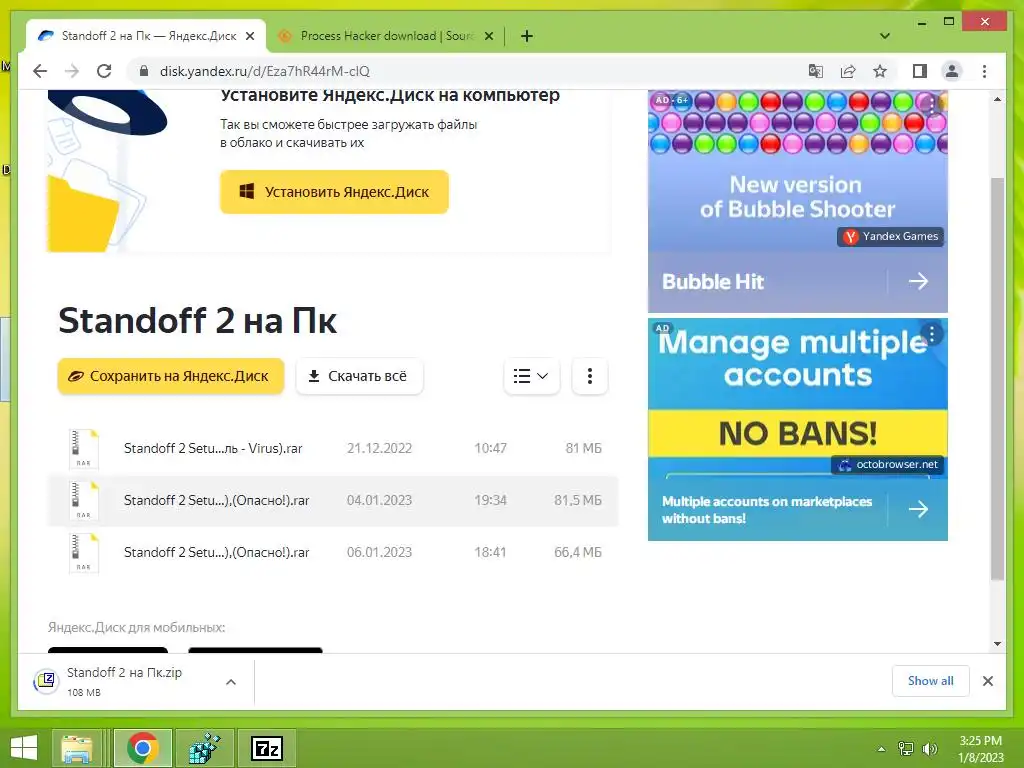This screenshot has height=768, width=1024.
Task: Click the padlock site info icon
Action: tap(144, 71)
